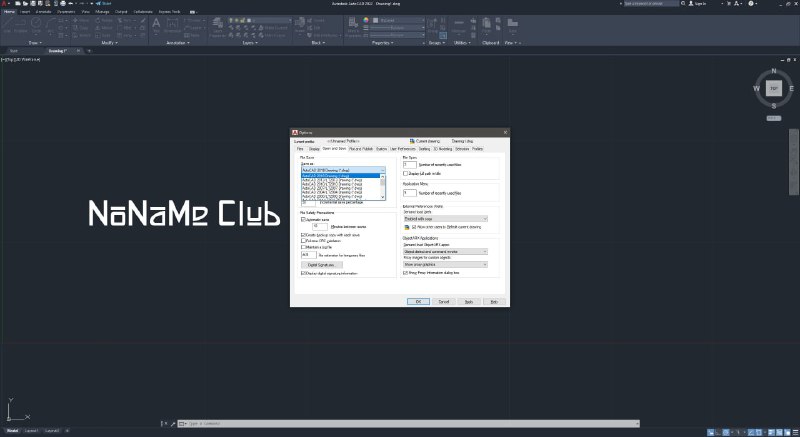Click the status bar customization icon
Image resolution: width=800 pixels, height=437 pixels.
pyautogui.click(x=796, y=432)
